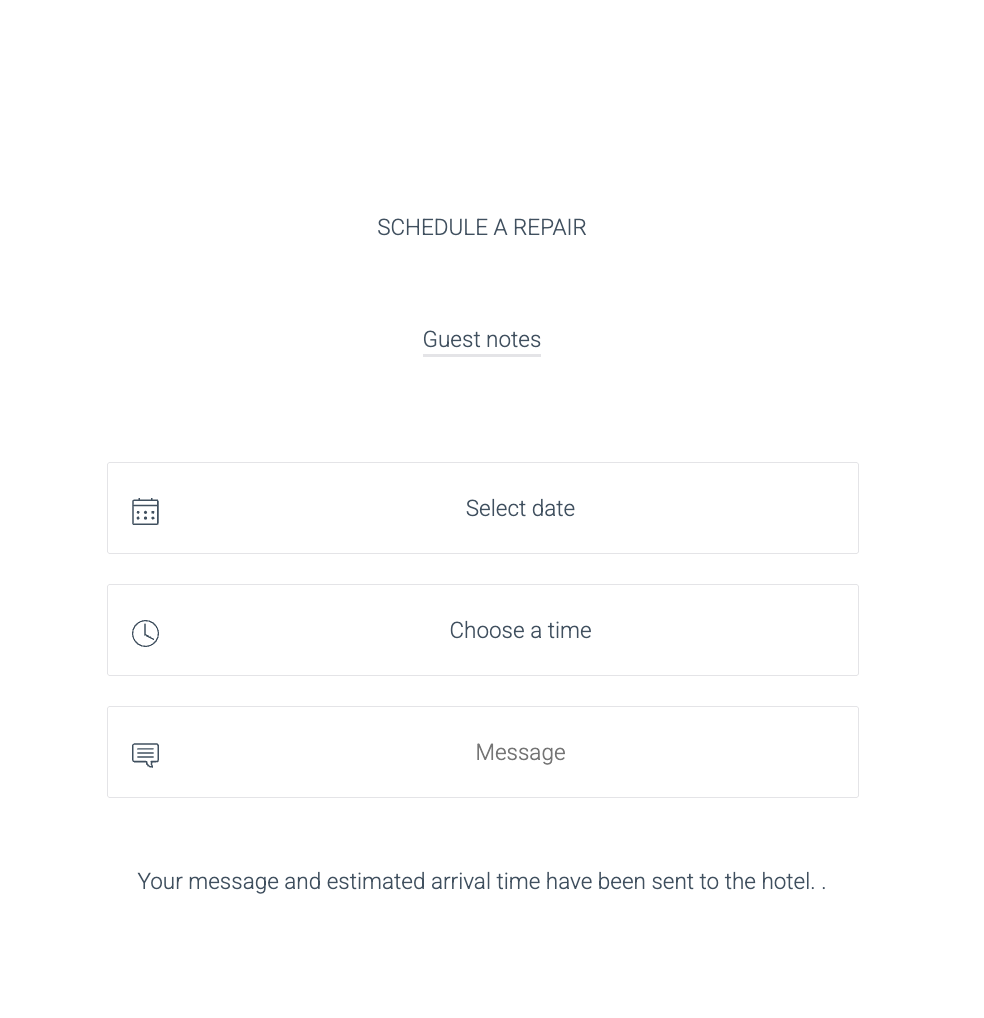Click the clock icon
Screen dimensions: 984x1018
click(x=145, y=633)
